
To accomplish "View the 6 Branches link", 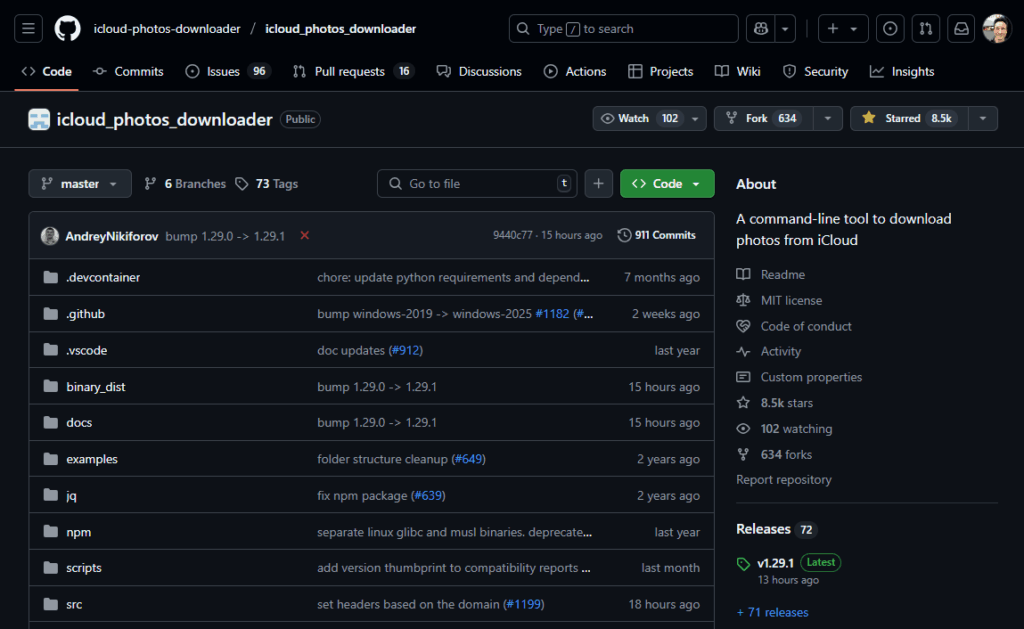I will (185, 184).
